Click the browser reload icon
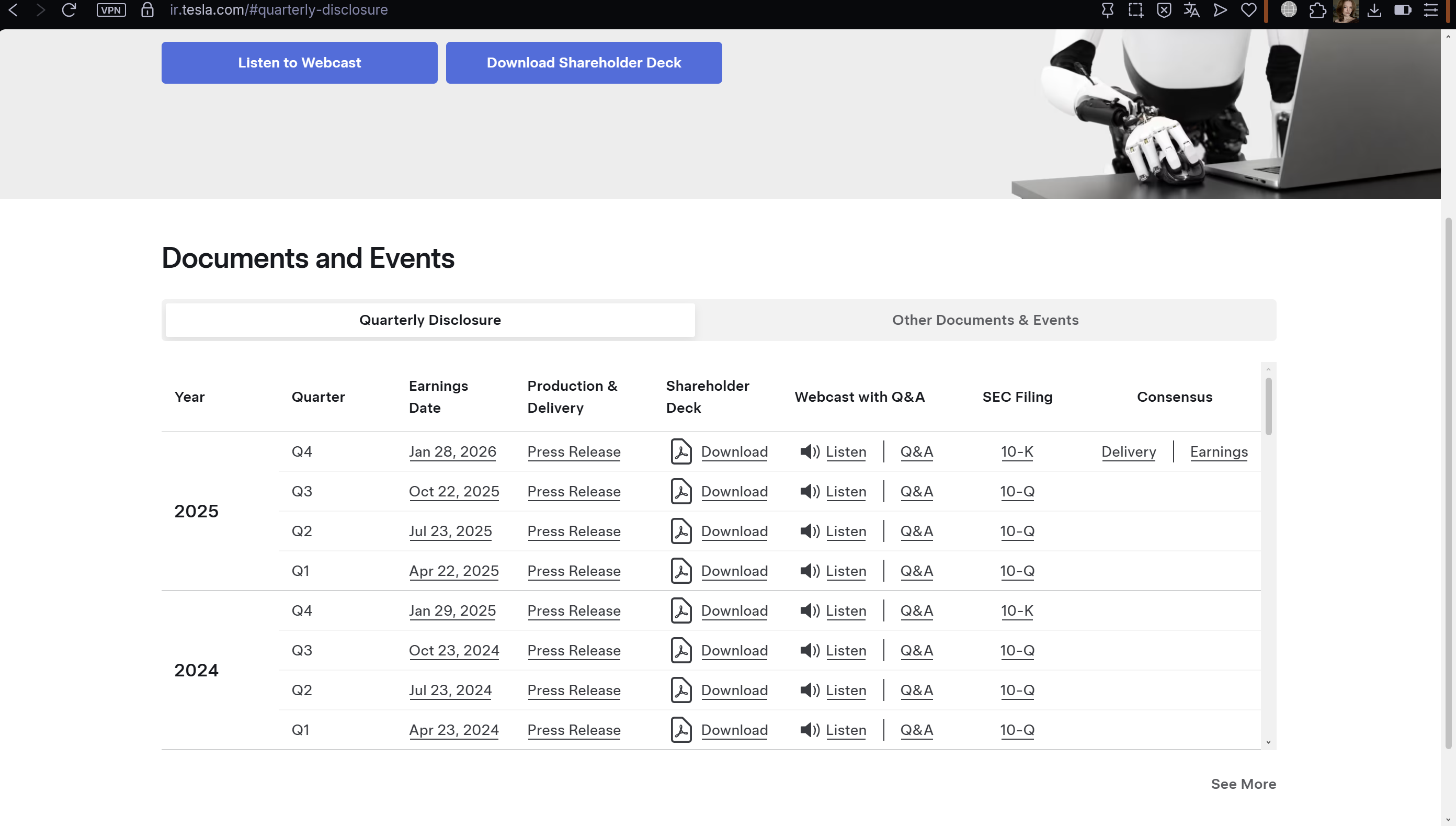The height and width of the screenshot is (826, 1456). [x=69, y=9]
